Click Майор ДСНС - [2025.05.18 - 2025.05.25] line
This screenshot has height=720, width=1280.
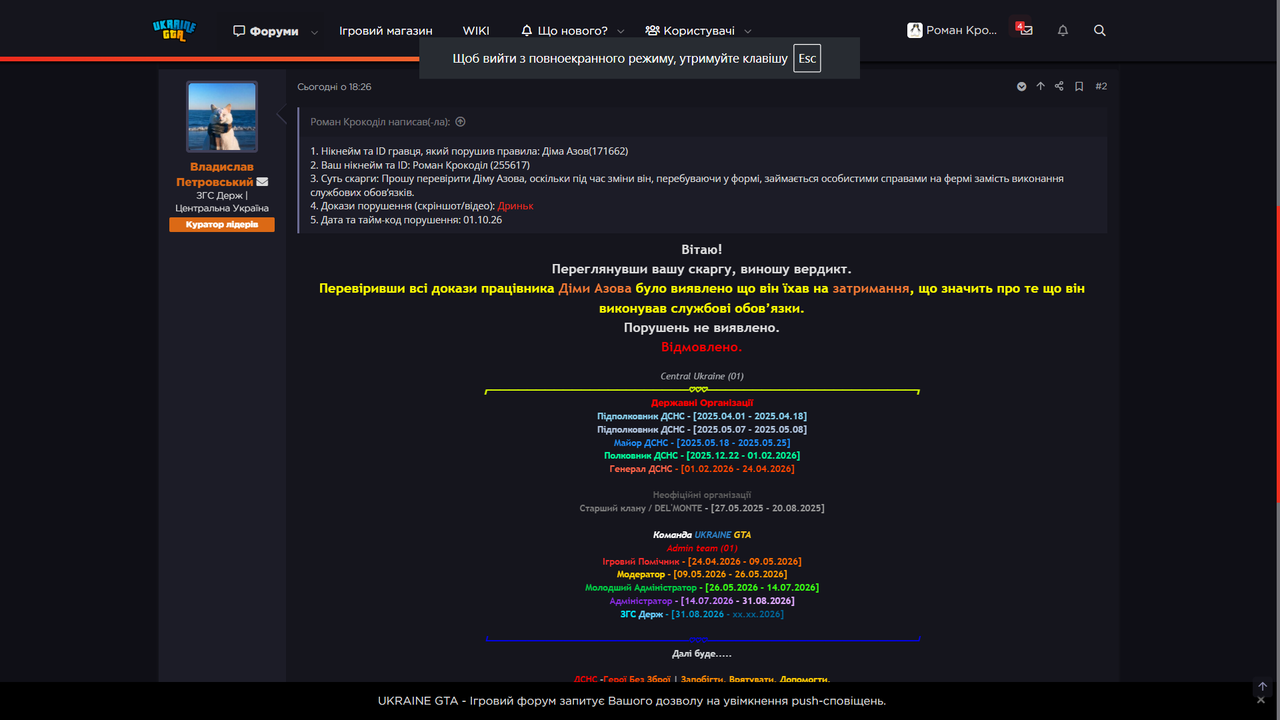(702, 443)
